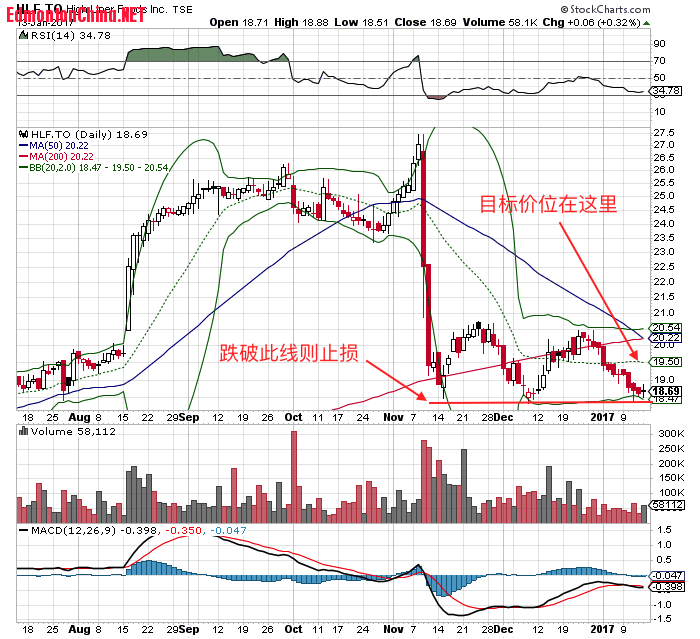Click the -1.5 label on MACD axis

(x=664, y=619)
